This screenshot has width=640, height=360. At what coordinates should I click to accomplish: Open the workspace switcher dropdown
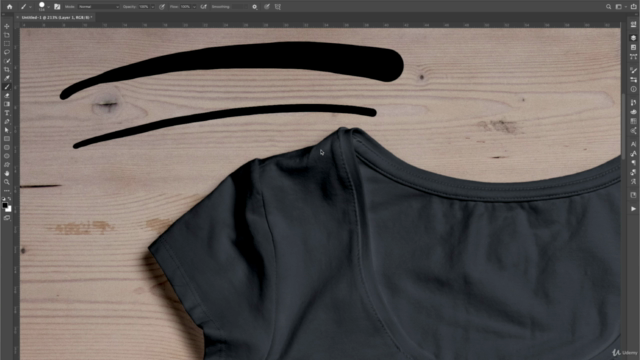[620, 7]
